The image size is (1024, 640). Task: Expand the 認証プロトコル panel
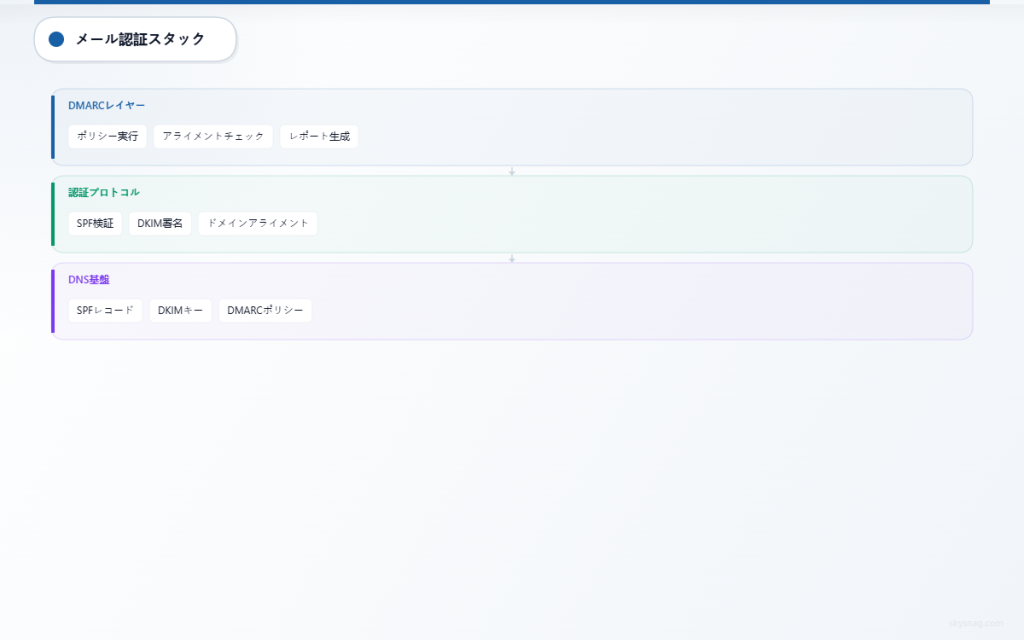point(600,214)
